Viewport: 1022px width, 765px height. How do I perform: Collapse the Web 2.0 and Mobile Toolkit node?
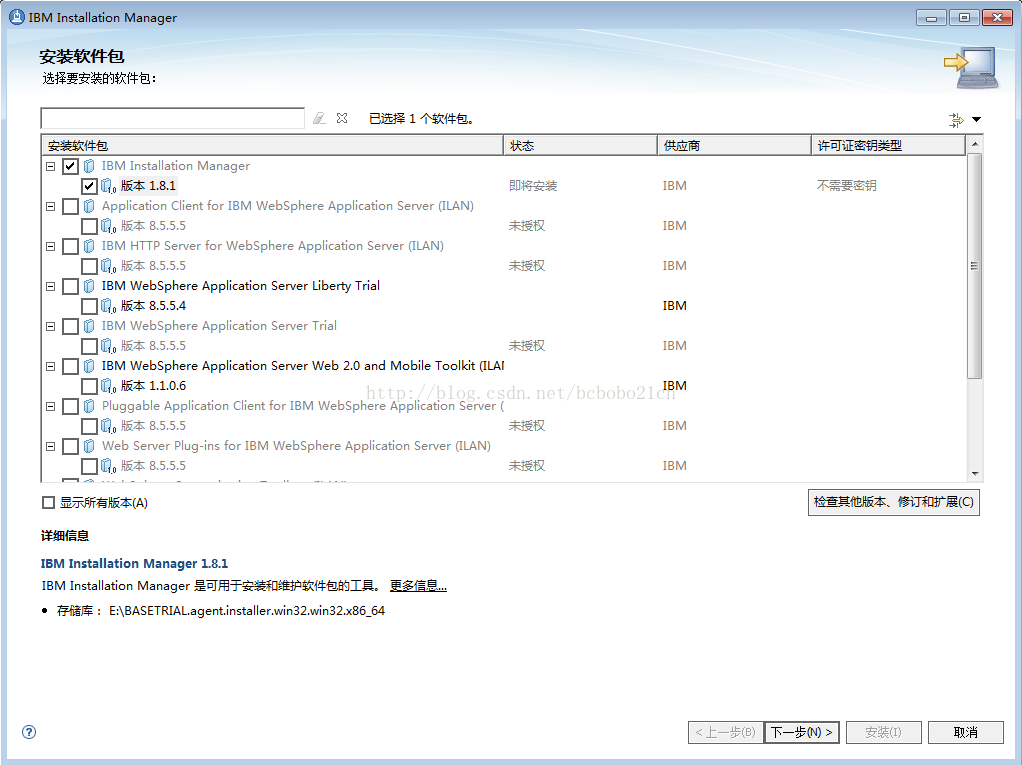50,366
